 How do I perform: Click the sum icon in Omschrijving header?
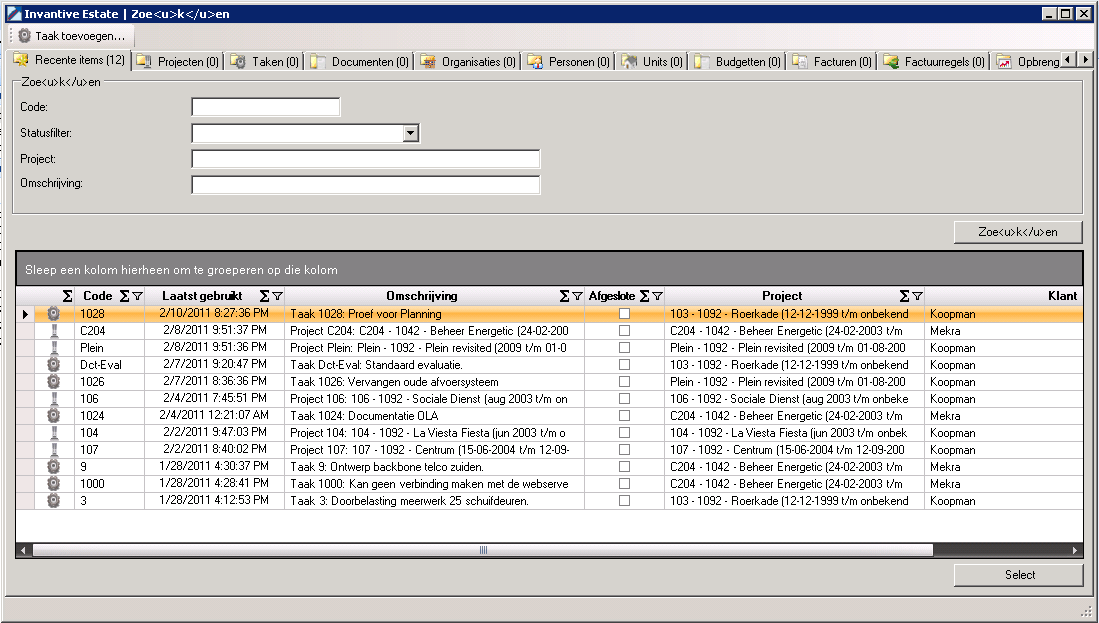[565, 296]
